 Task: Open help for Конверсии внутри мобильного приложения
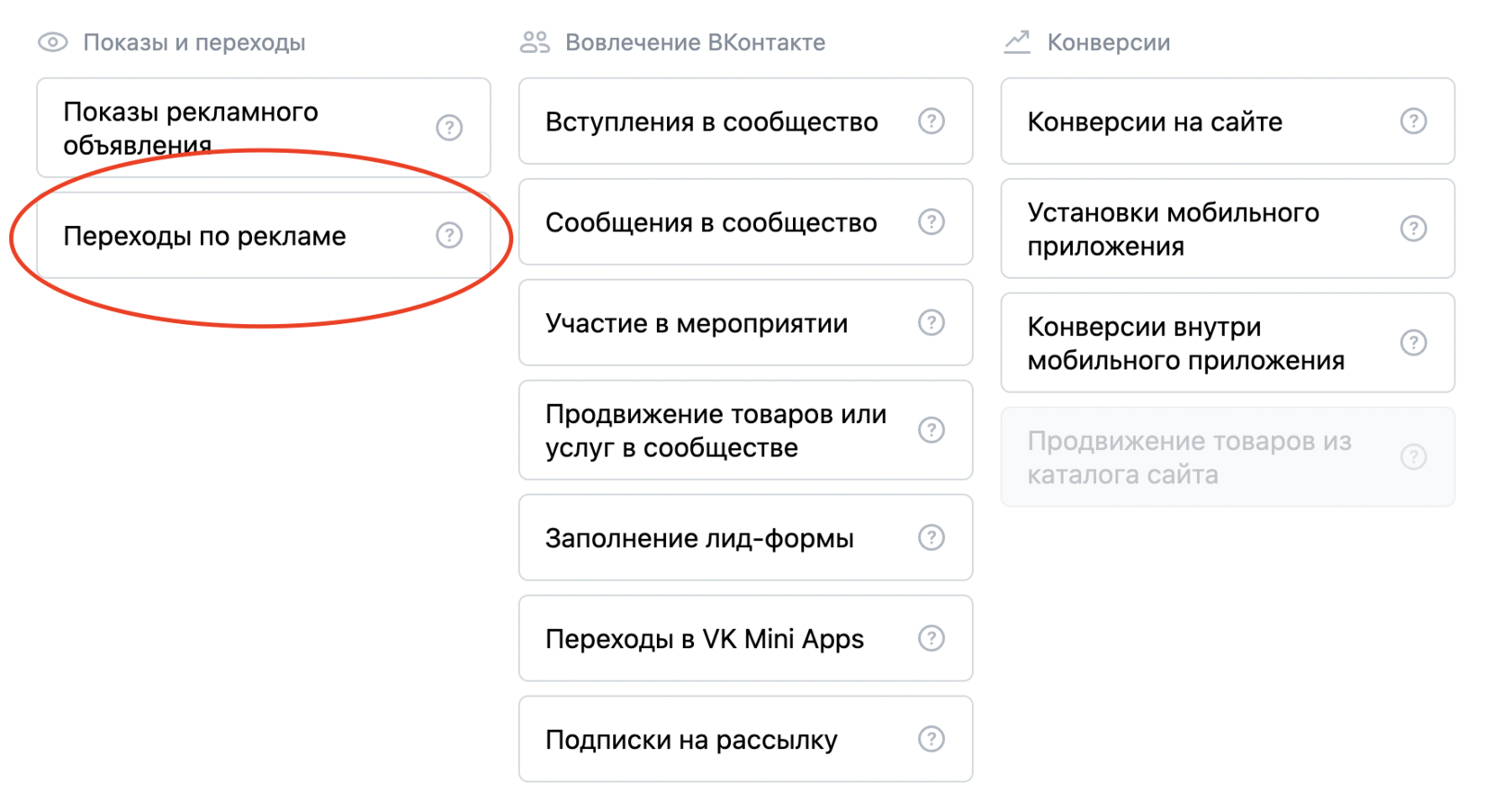point(1414,343)
